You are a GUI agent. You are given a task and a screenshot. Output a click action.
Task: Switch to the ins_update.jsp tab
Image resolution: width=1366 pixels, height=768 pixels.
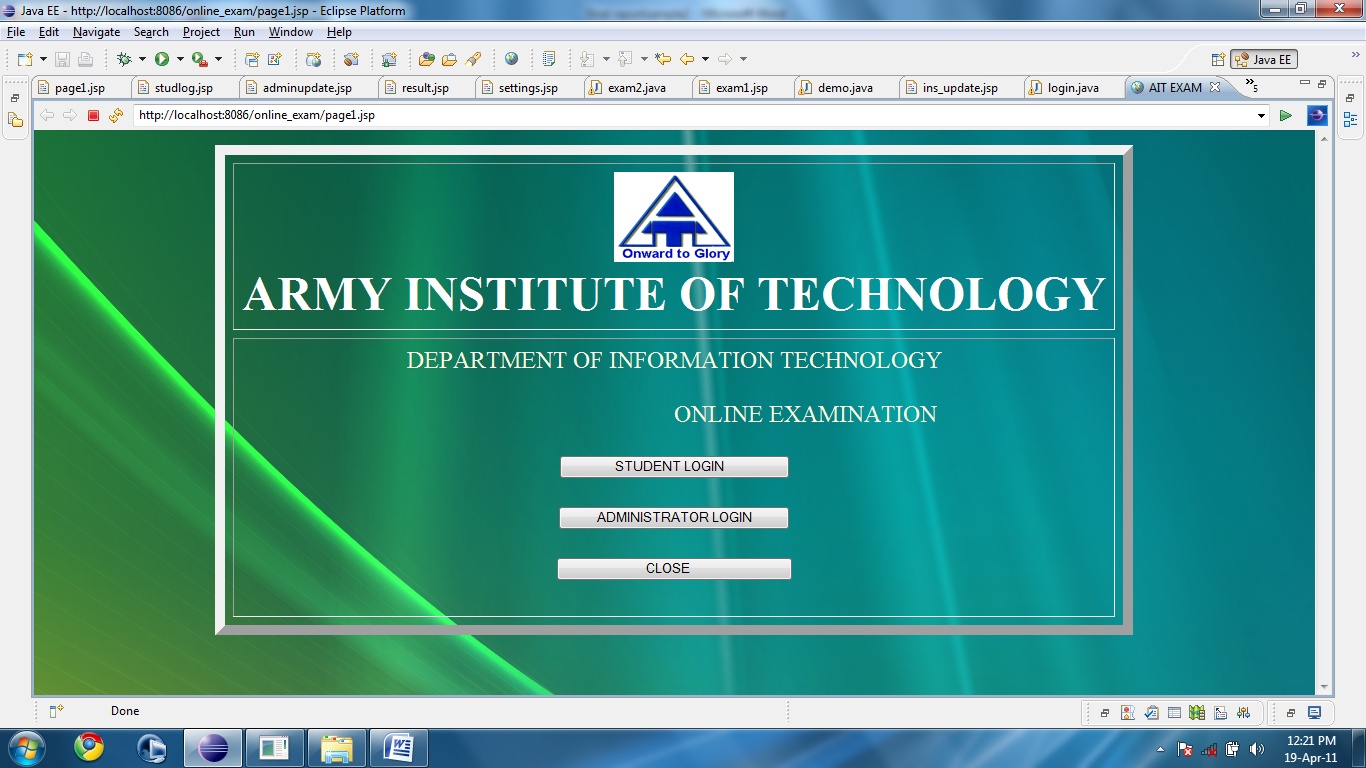959,88
